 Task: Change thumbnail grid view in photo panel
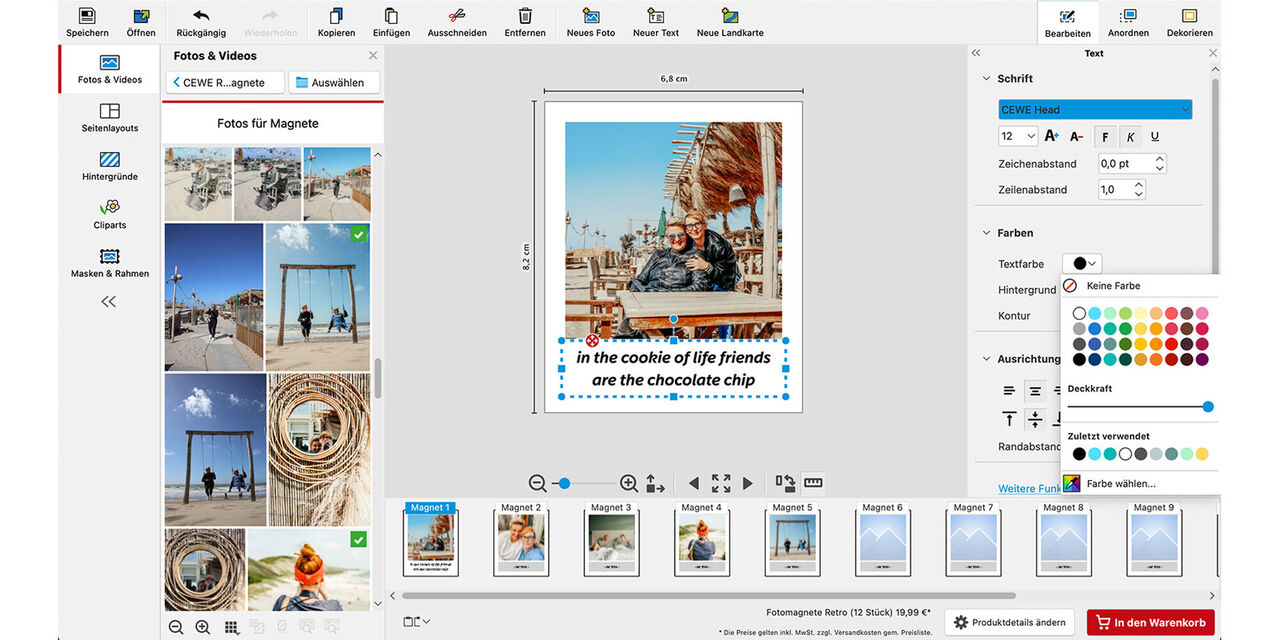click(231, 627)
